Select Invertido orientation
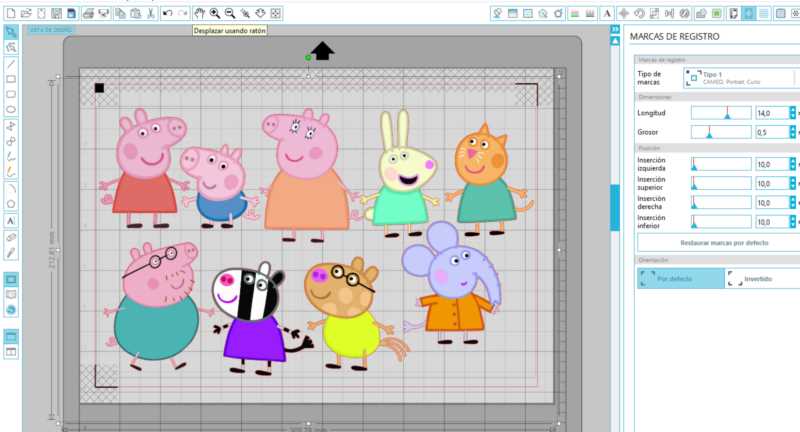The image size is (800, 432). pyautogui.click(x=762, y=278)
